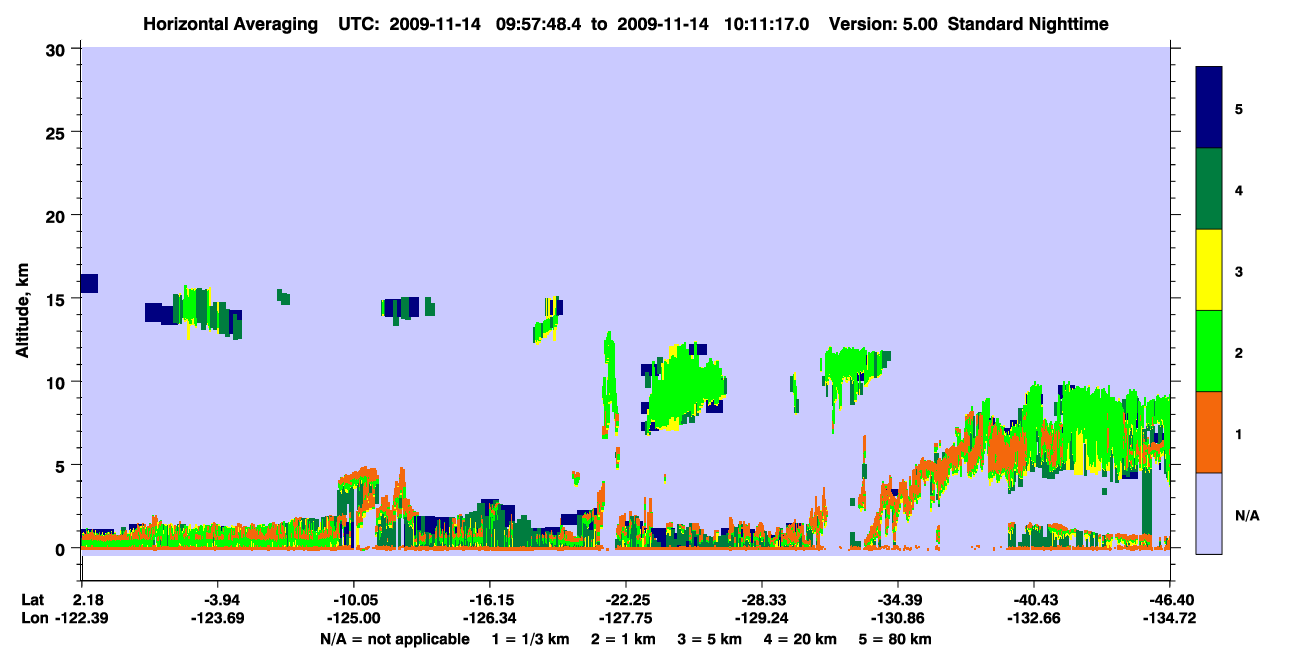
Task: Click longitude value -130.86
Action: (x=898, y=618)
